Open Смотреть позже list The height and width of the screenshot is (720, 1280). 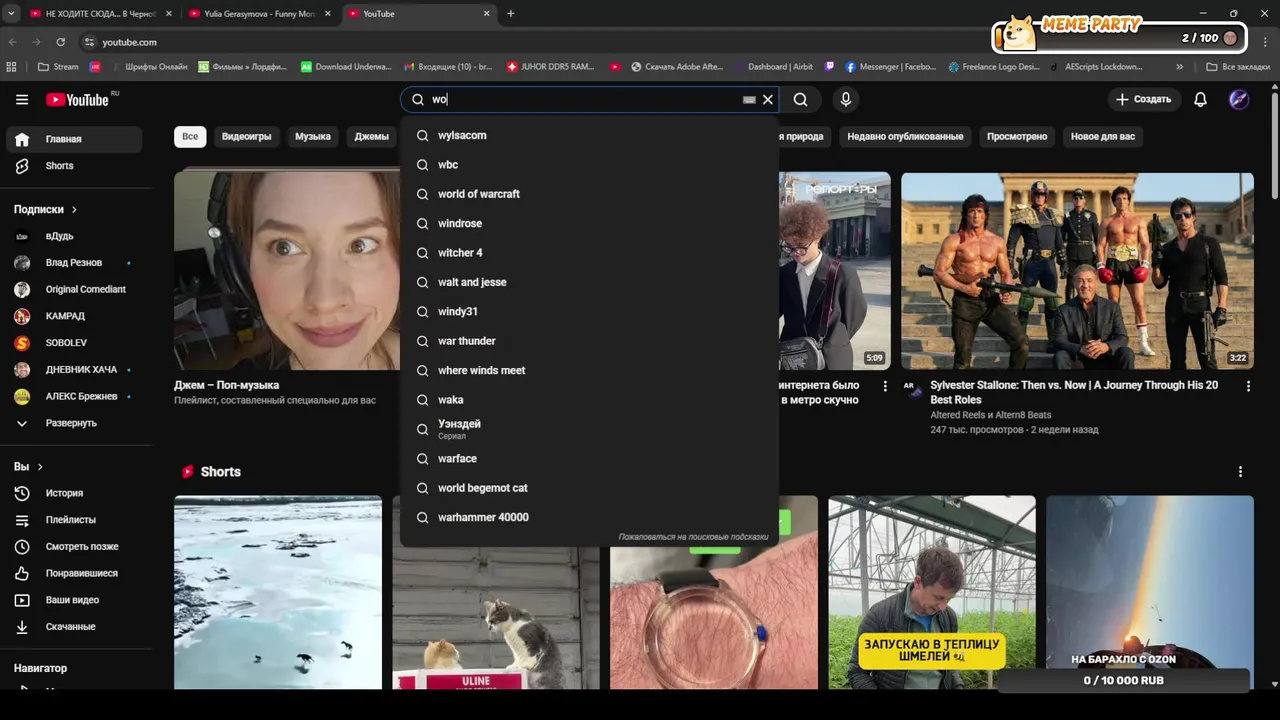point(74,546)
